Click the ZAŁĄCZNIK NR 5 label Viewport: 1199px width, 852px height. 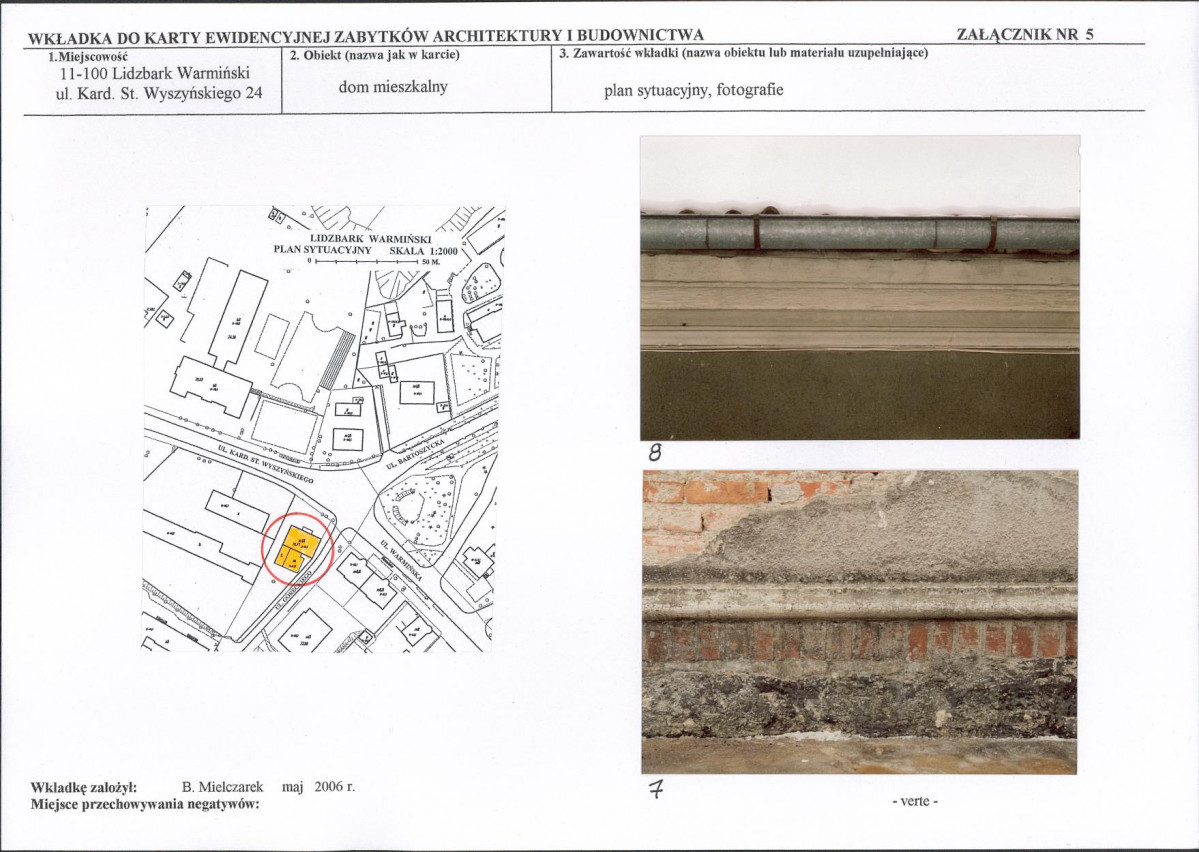(x=1025, y=34)
